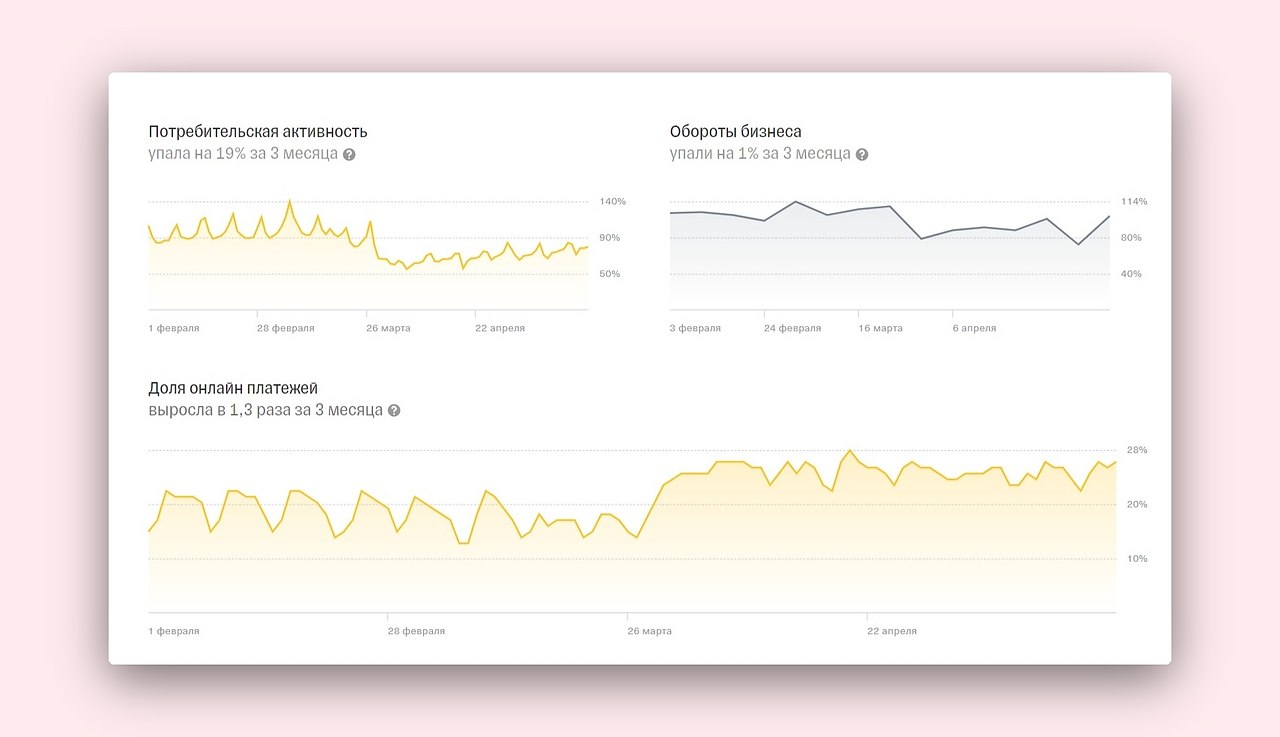Viewport: 1280px width, 737px height.
Task: Click '1 февраля' on consumer activity chart
Action: point(174,329)
